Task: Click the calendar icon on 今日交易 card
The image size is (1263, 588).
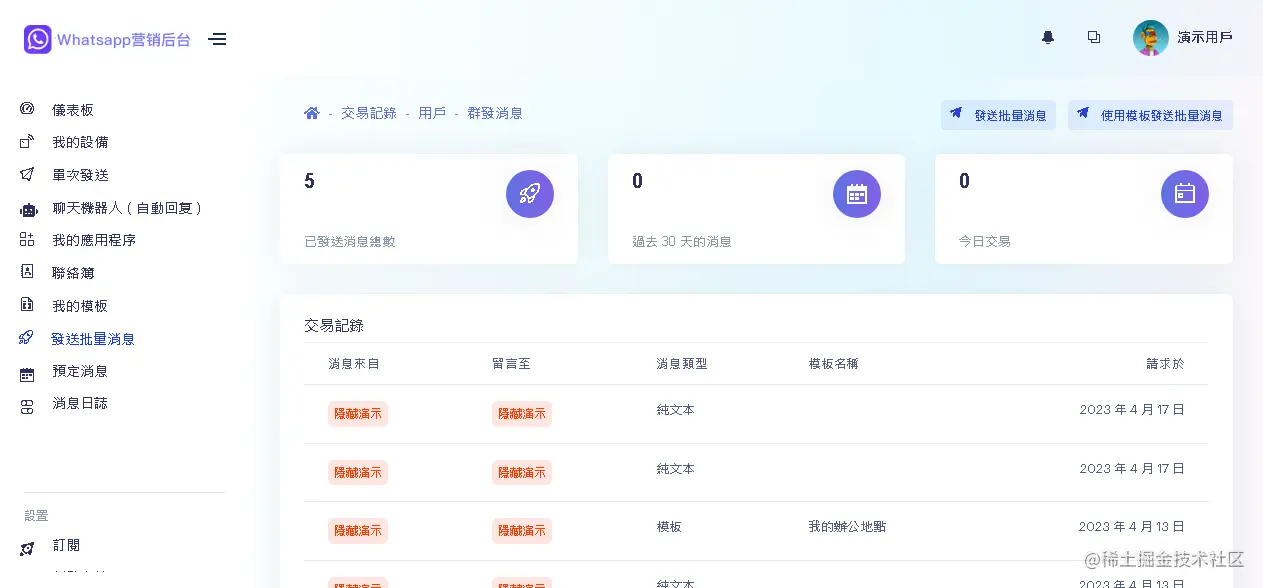Action: click(x=1185, y=194)
